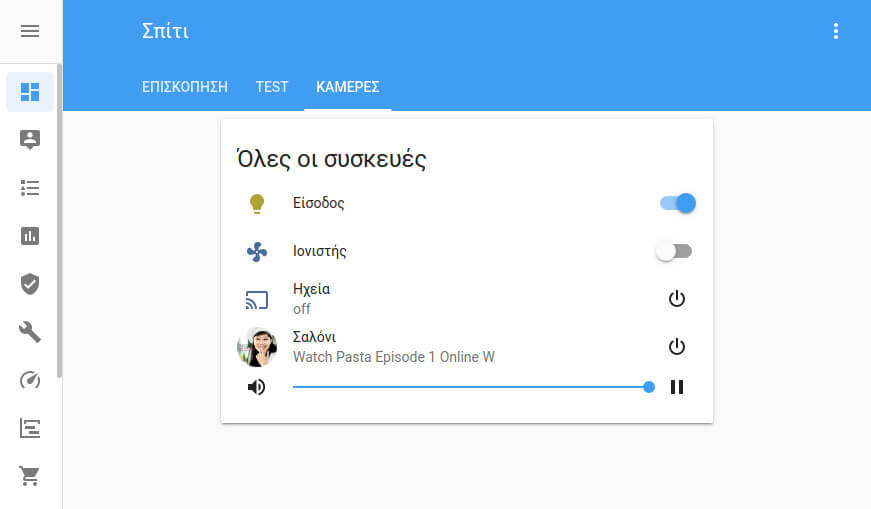The width and height of the screenshot is (871, 509).
Task: Open the Logbook list sidebar icon
Action: coord(30,188)
